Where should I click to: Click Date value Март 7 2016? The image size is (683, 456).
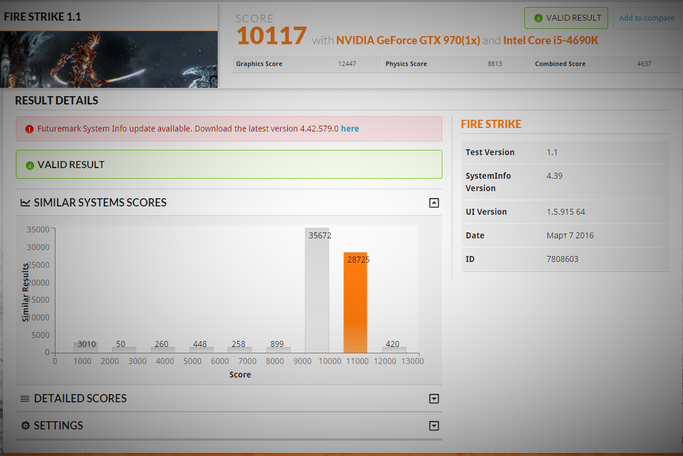(570, 236)
